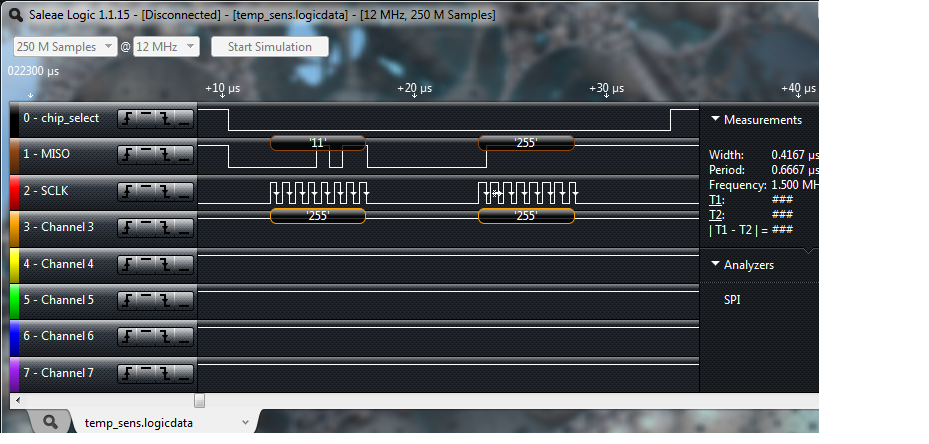Screen dimensions: 929x444
Task: Click the T2 measurement label
Action: point(717,215)
